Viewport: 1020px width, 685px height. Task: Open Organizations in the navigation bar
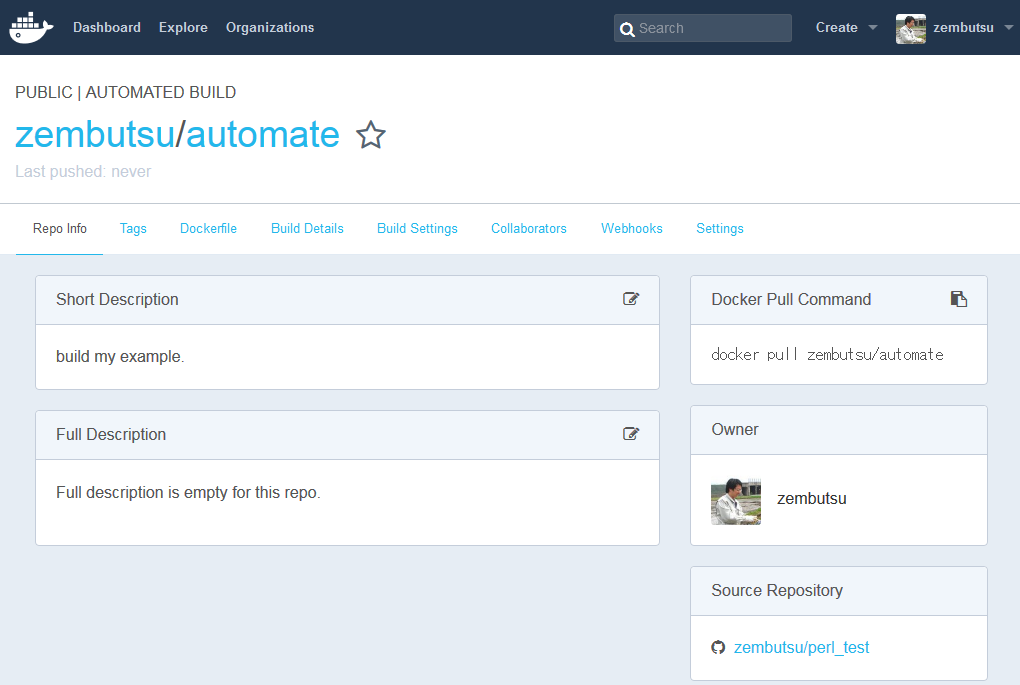(x=270, y=27)
